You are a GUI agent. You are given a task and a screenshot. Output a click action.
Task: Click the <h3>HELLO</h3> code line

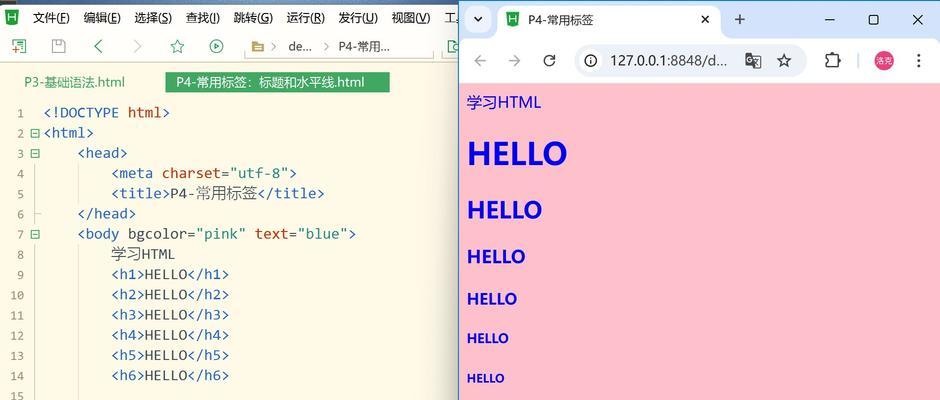[170, 315]
